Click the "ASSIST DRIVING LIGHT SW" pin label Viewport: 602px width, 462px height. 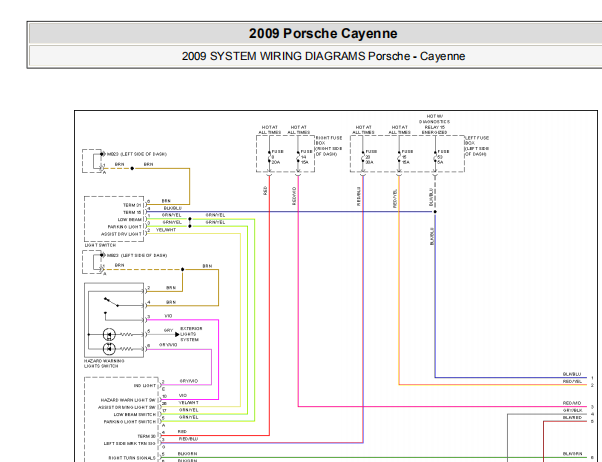[127, 407]
